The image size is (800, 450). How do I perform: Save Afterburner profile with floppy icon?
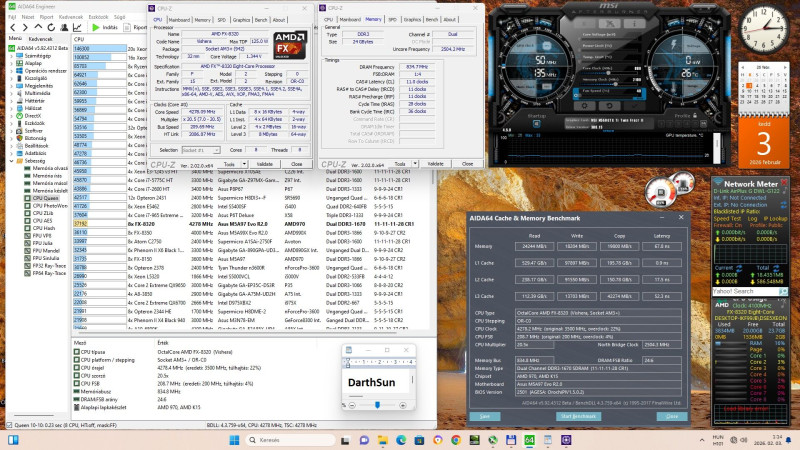click(704, 123)
